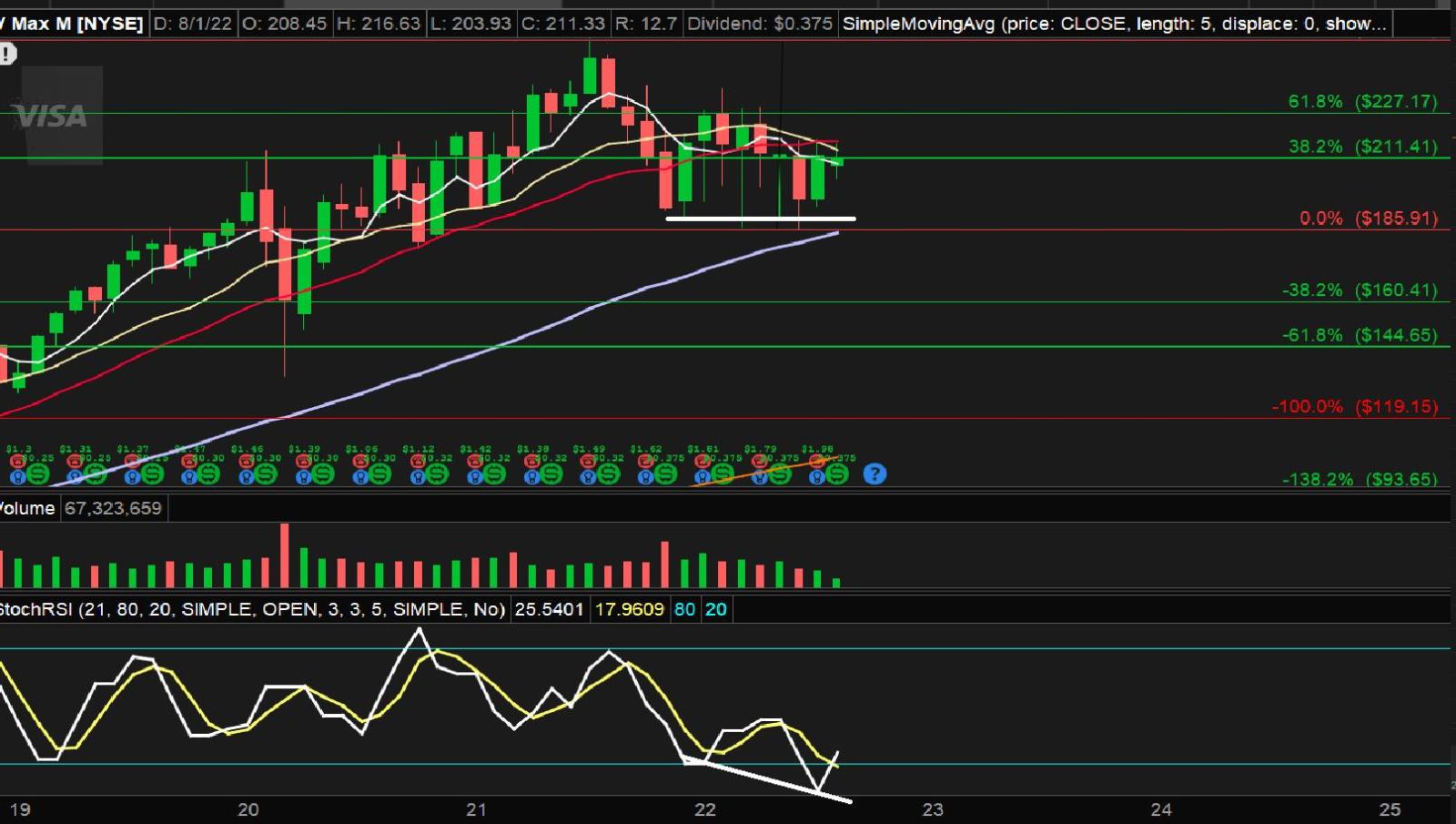Click the red phone icon under $1.47
This screenshot has width=1456, height=824.
188,462
